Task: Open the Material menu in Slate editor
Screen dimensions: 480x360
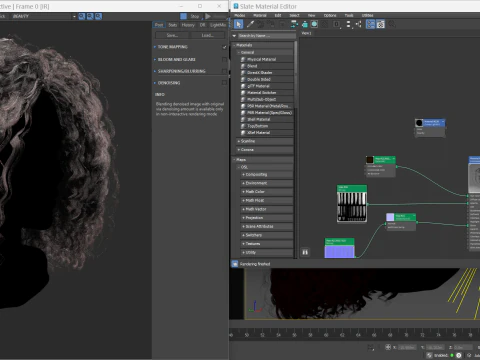Action: [x=260, y=15]
